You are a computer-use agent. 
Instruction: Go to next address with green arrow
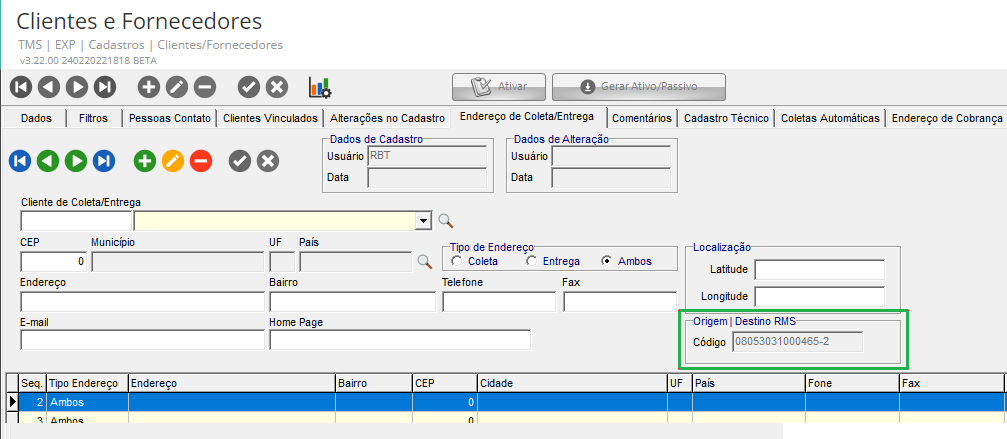pyautogui.click(x=76, y=161)
